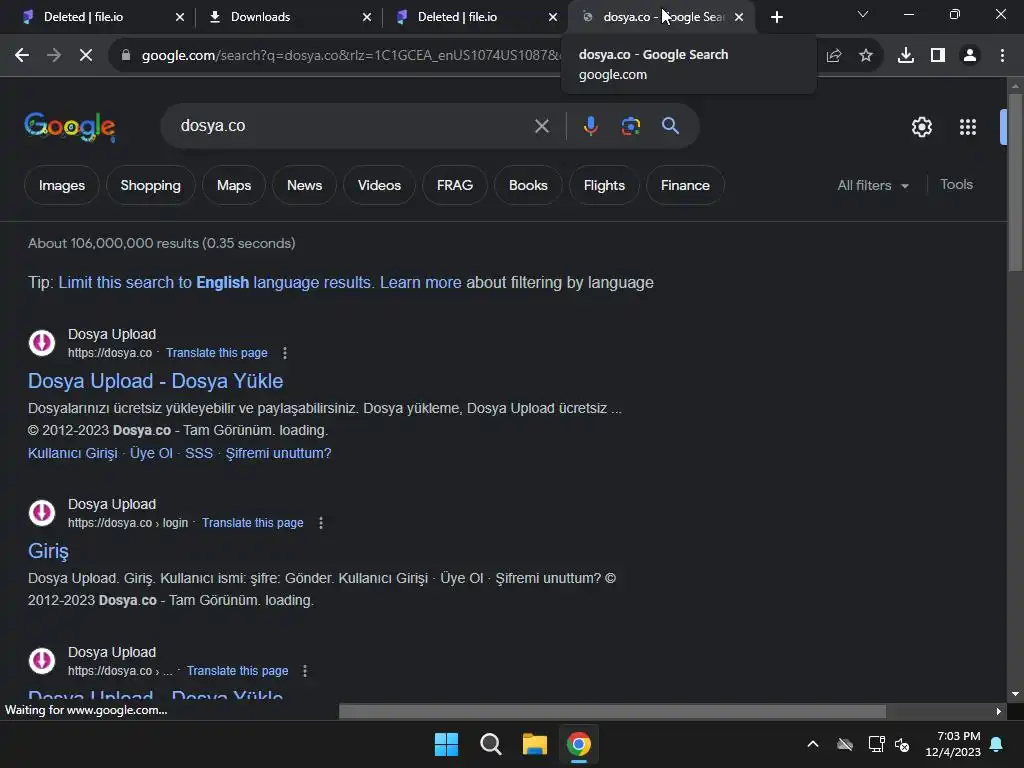Screen dimensions: 1024x768
Task: Open the tab search chevron
Action: coord(863,14)
